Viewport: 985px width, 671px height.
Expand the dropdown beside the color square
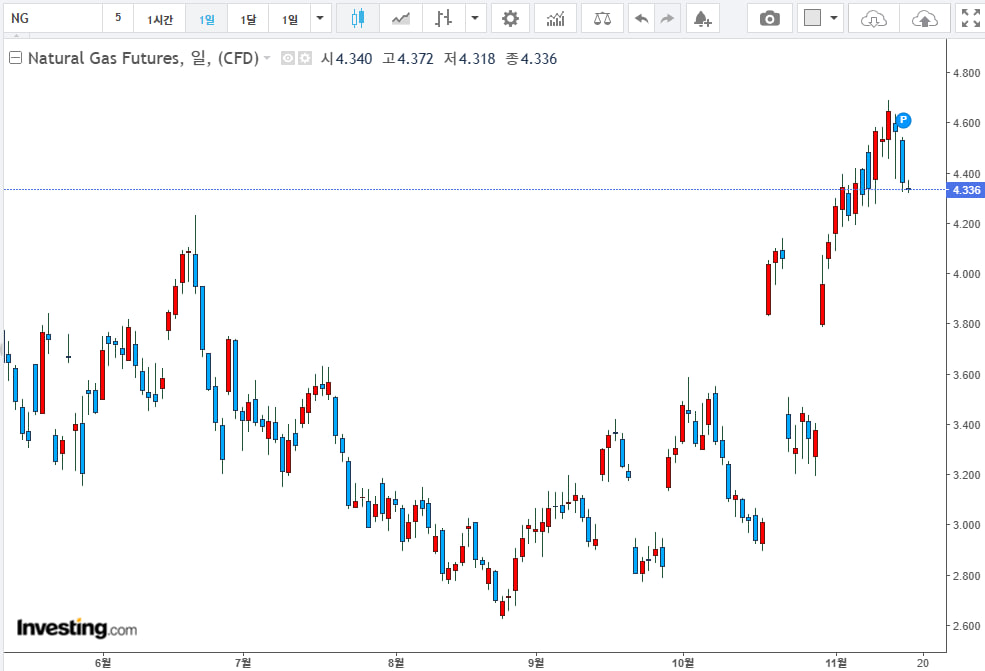coord(834,18)
